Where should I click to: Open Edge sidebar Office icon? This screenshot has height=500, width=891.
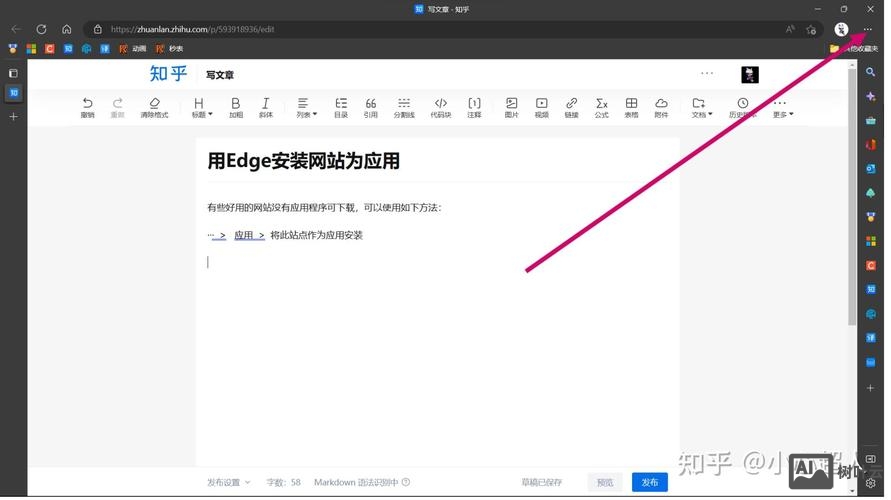click(x=871, y=145)
